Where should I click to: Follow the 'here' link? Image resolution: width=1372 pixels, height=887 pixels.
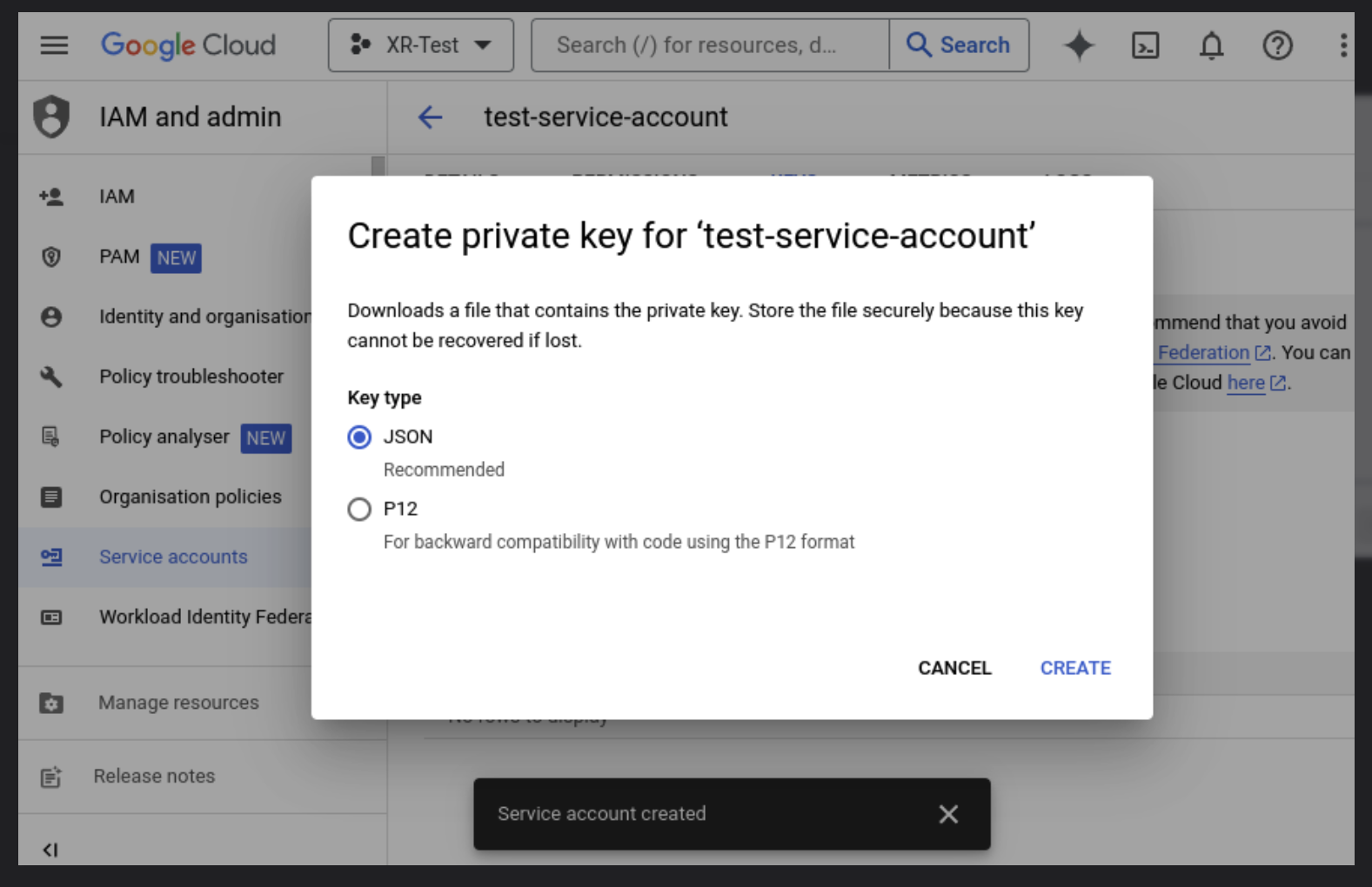[x=1245, y=383]
